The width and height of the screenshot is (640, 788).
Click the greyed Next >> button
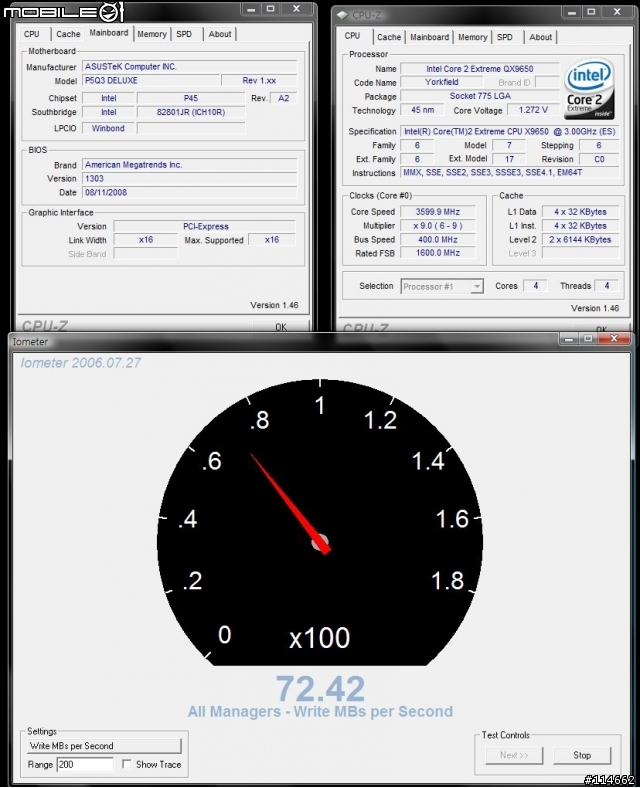click(x=514, y=755)
